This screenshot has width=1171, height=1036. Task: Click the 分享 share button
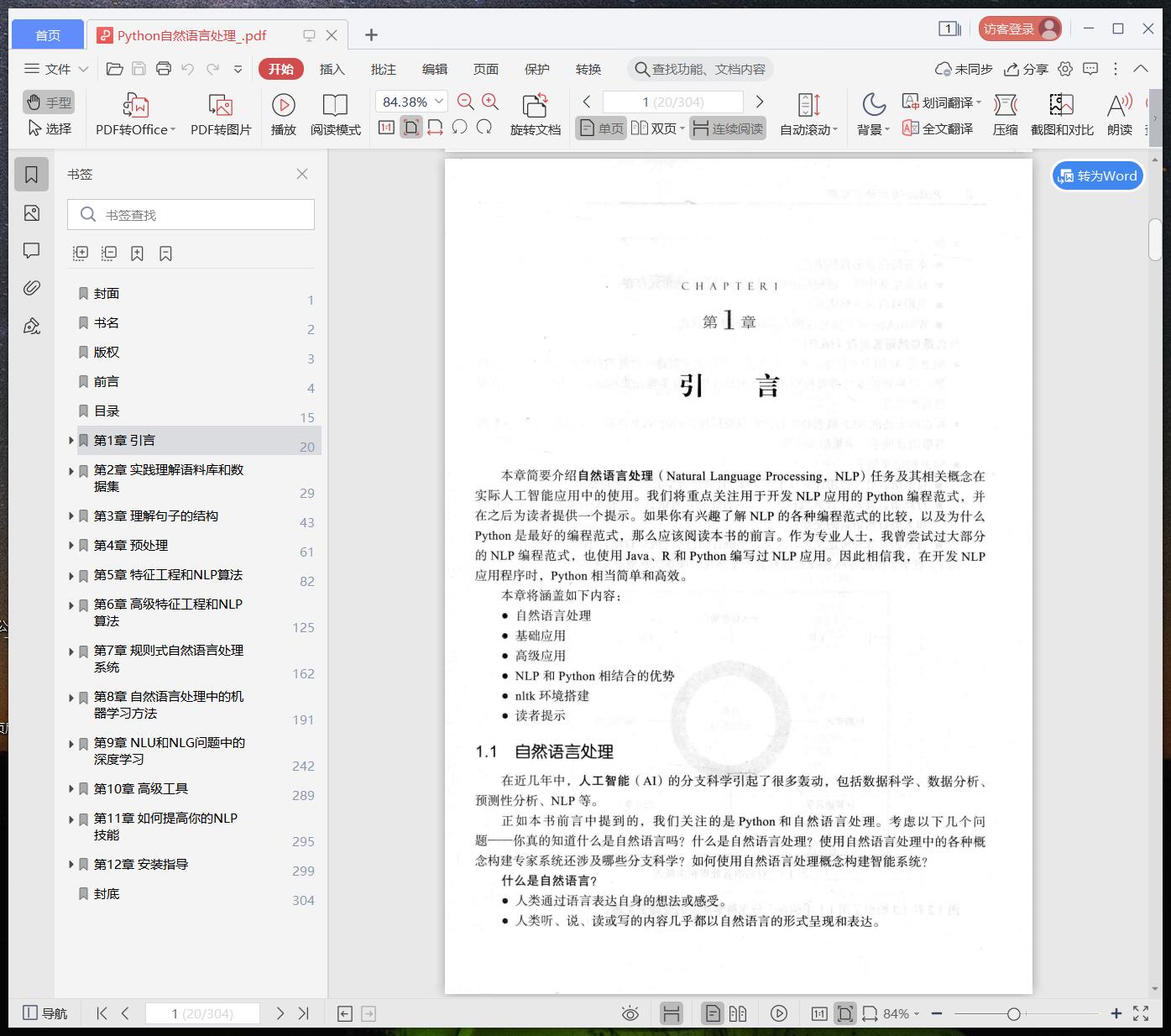point(1027,69)
